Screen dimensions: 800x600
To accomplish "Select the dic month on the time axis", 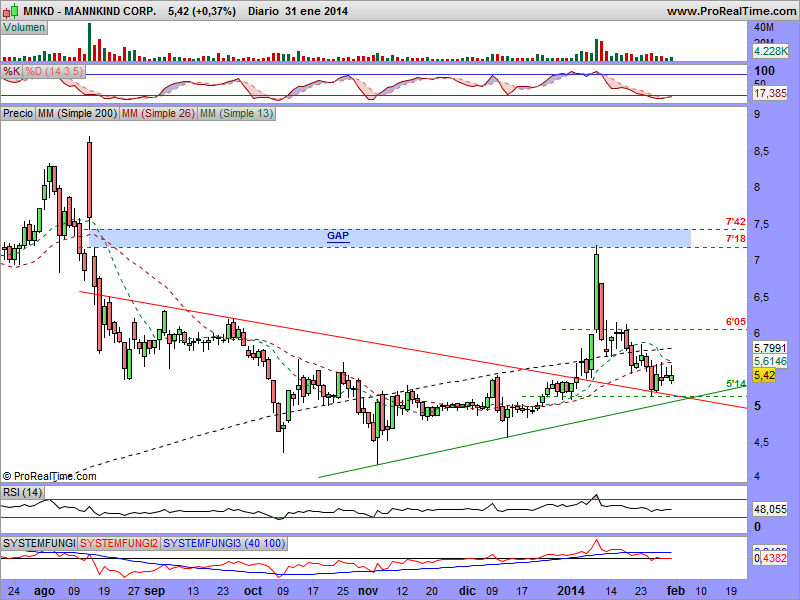I will (x=467, y=591).
